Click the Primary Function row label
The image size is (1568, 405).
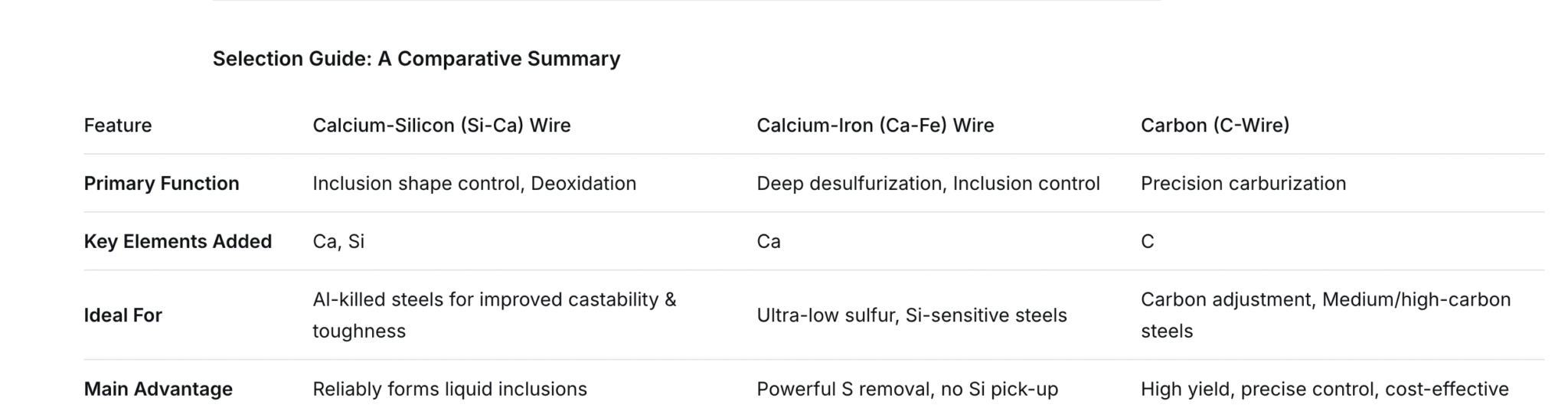click(162, 184)
